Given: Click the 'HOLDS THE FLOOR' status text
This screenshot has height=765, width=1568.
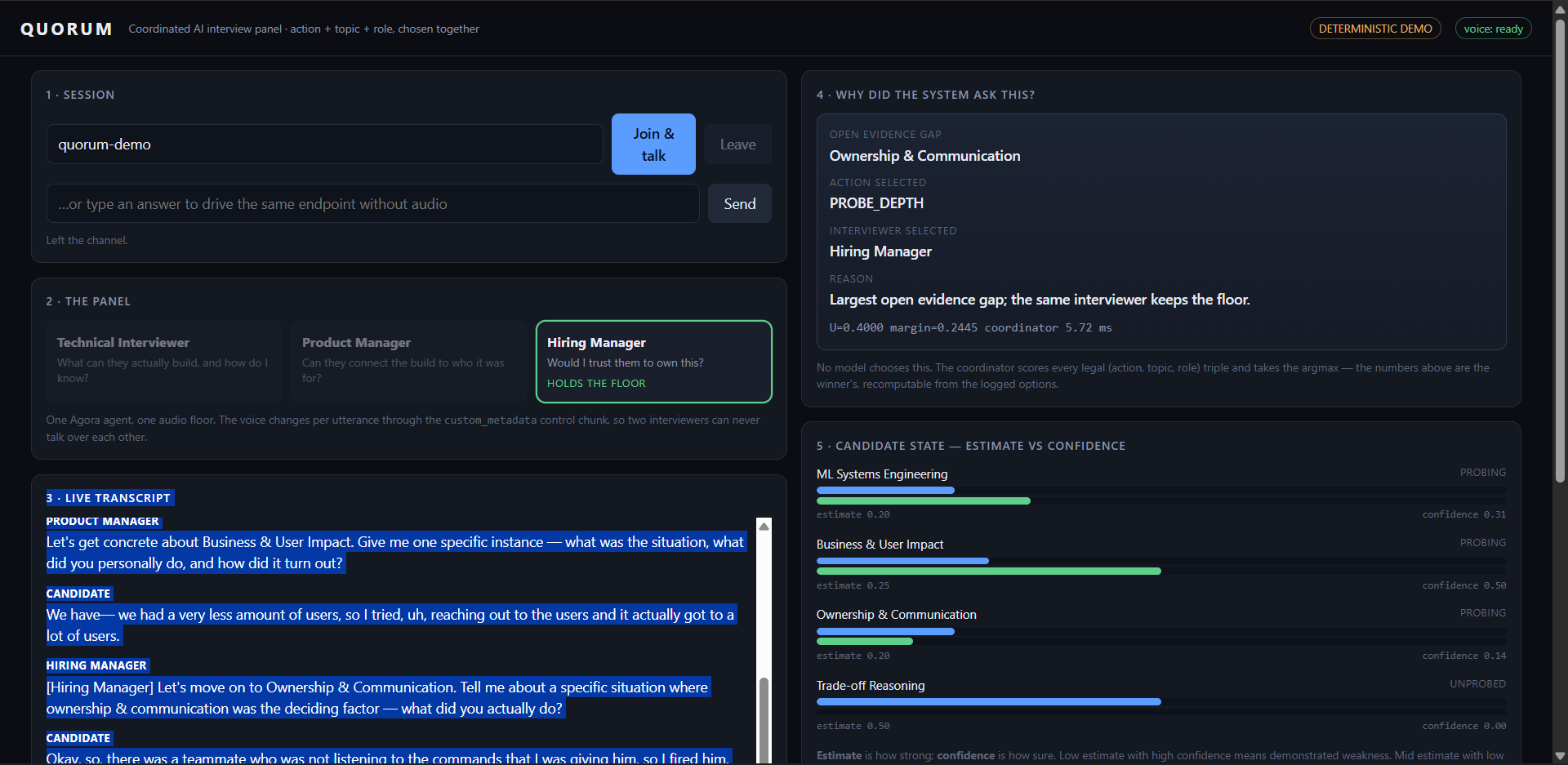Looking at the screenshot, I should (596, 383).
